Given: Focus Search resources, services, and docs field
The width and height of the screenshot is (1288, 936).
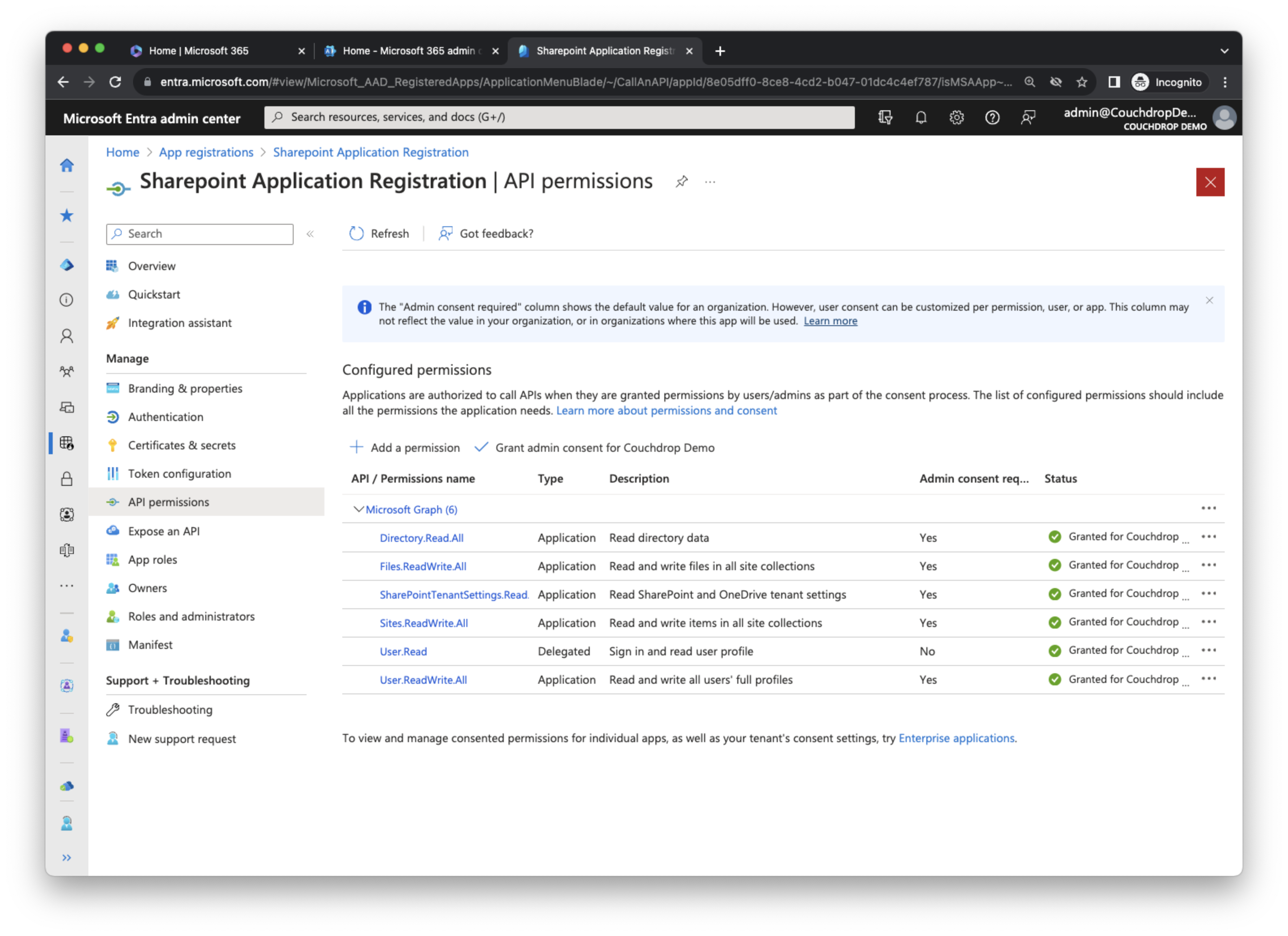Looking at the screenshot, I should pyautogui.click(x=559, y=117).
